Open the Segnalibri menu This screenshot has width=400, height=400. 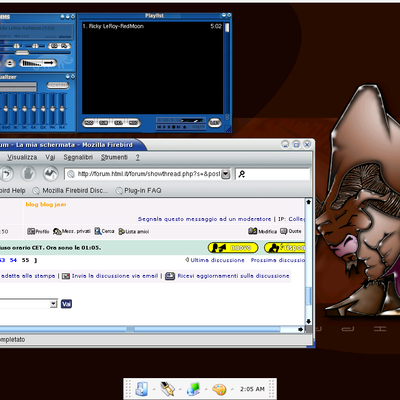(78, 157)
